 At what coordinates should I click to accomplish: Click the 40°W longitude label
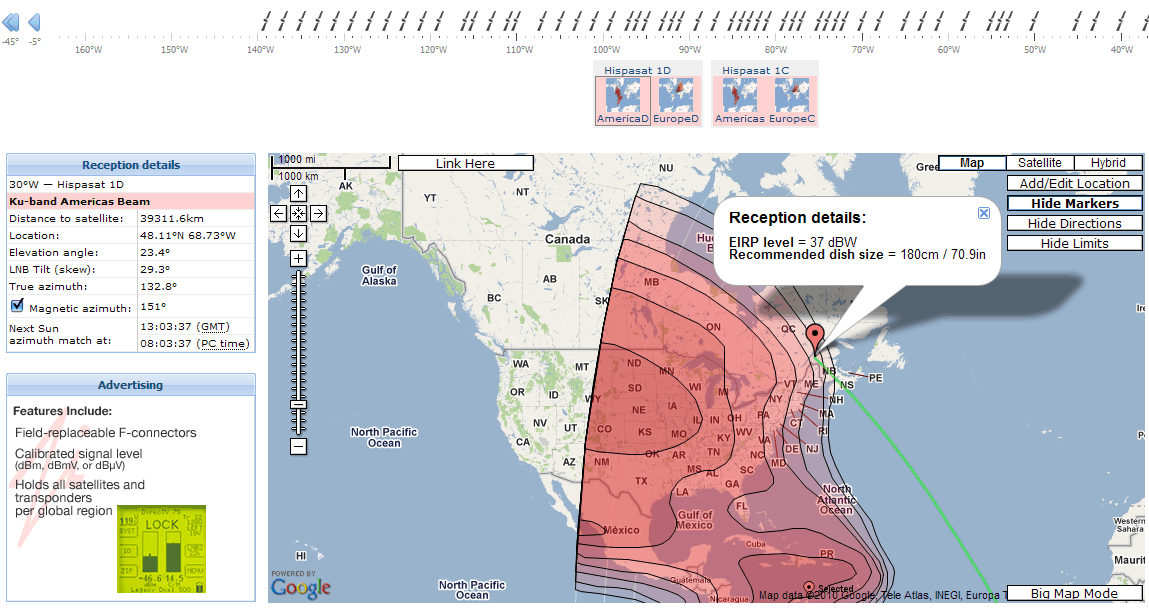(x=1121, y=50)
